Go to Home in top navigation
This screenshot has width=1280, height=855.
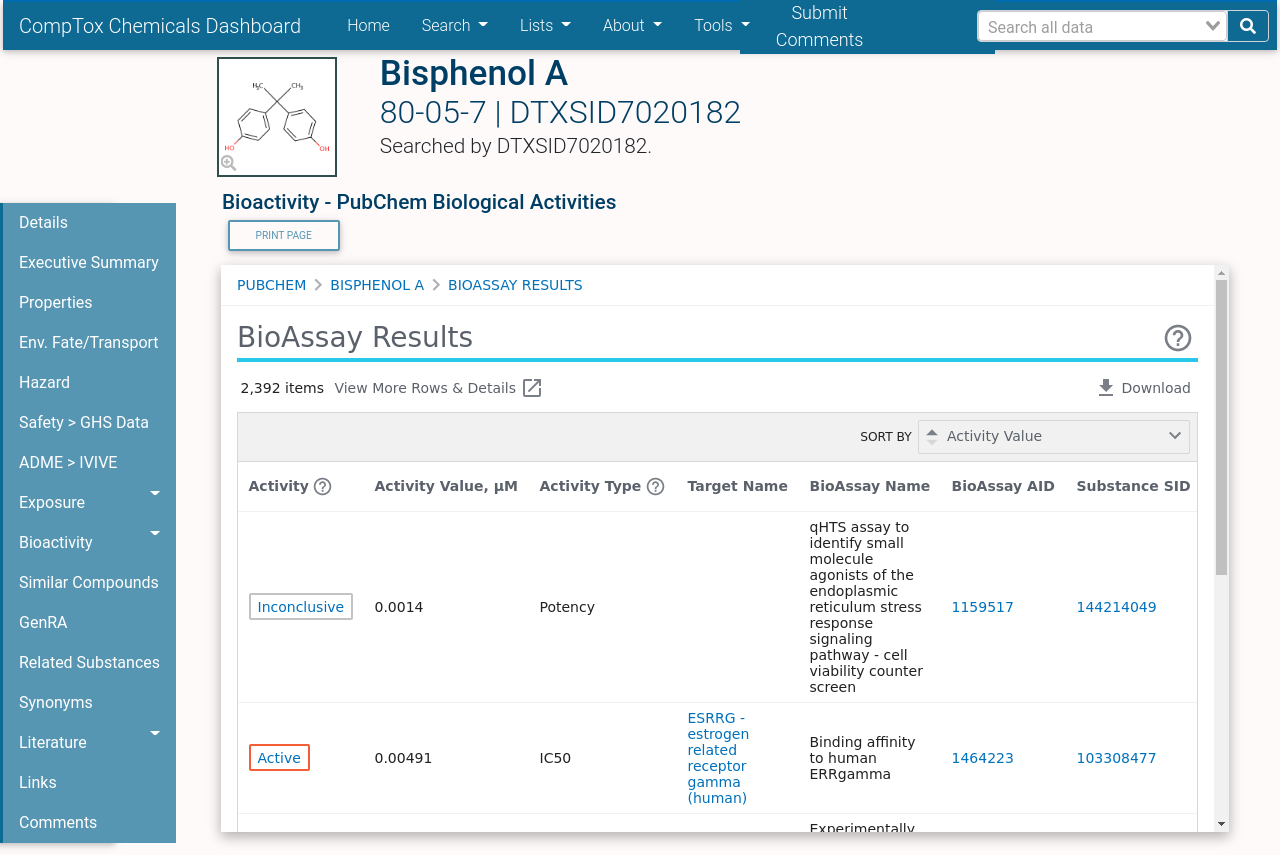[368, 25]
